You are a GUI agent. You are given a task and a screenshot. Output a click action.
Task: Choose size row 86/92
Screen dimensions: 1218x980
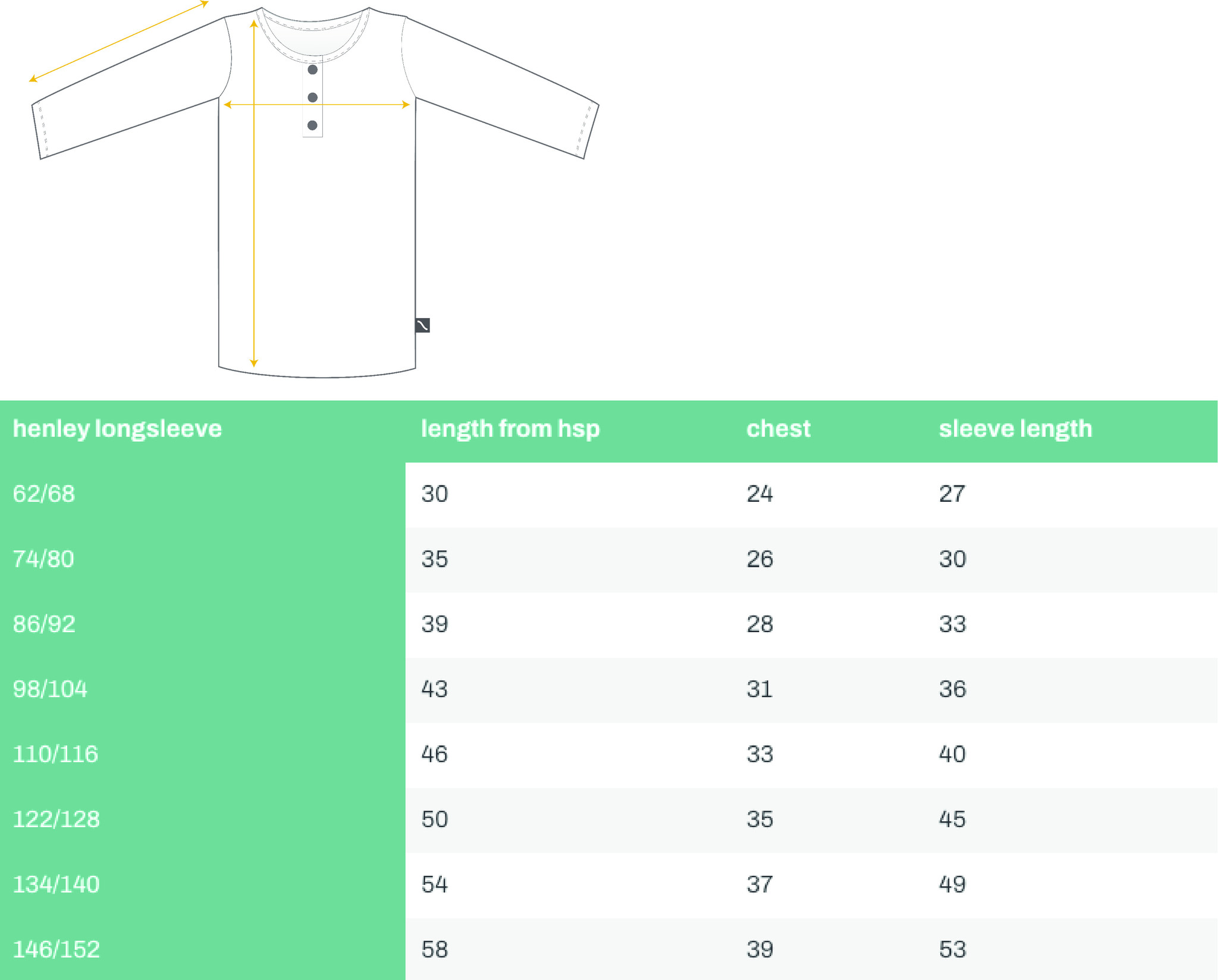click(x=608, y=624)
